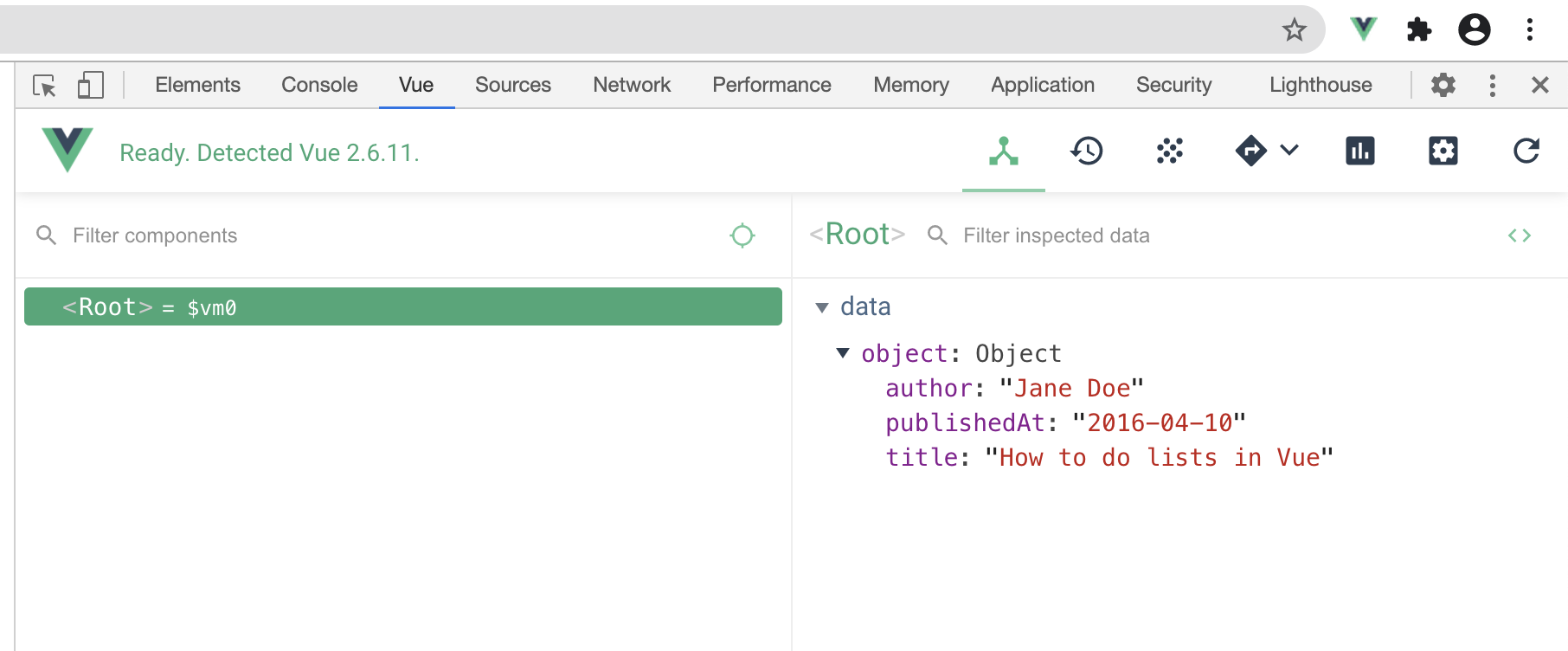The height and width of the screenshot is (651, 1568).
Task: Switch to the Console tab
Action: 319,85
